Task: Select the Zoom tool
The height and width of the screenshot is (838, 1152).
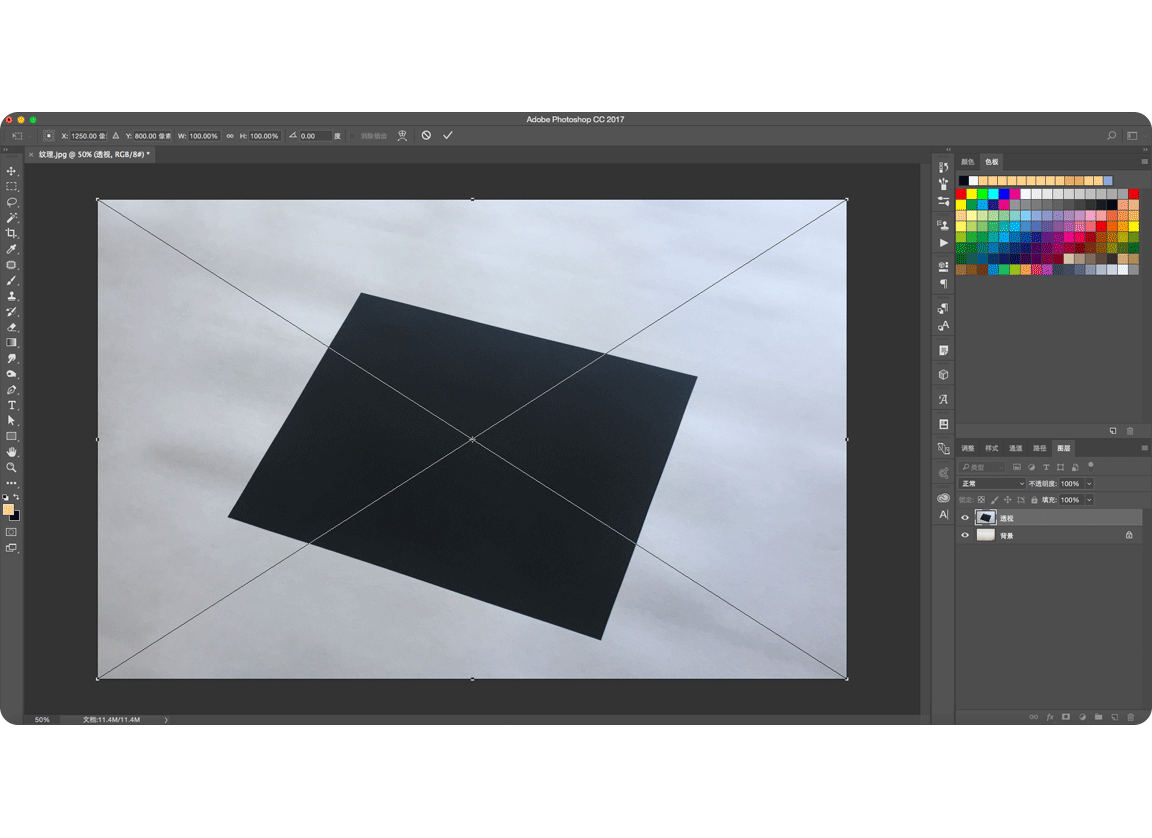Action: pyautogui.click(x=11, y=468)
